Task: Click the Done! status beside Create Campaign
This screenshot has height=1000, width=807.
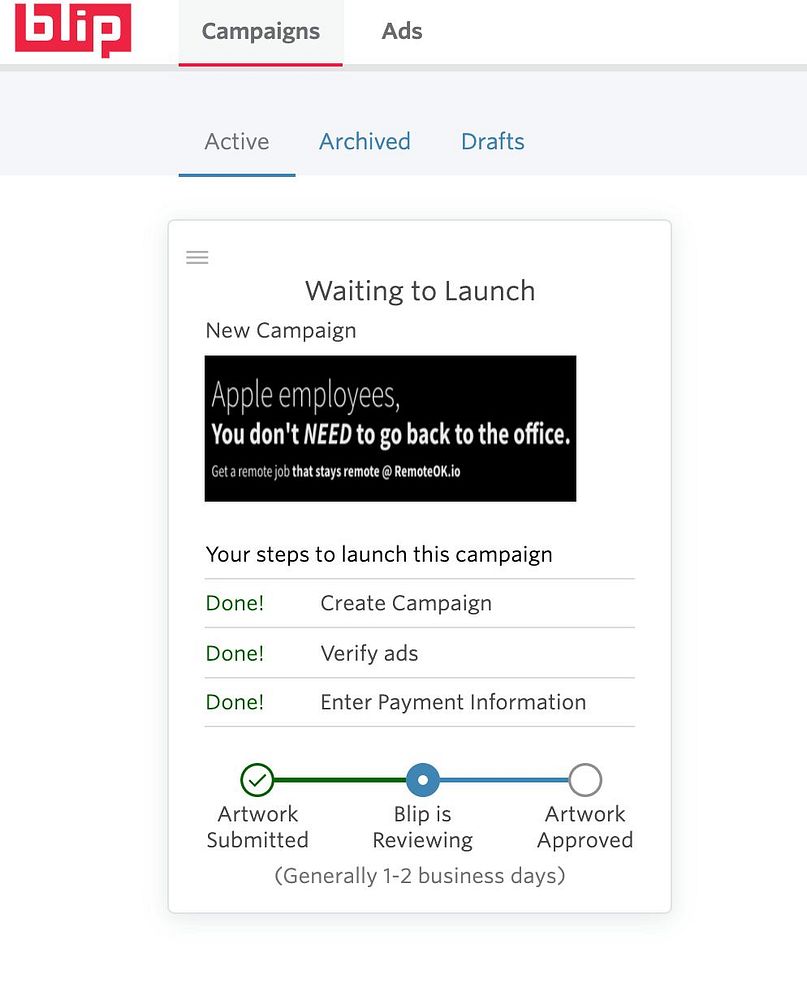Action: pos(235,603)
